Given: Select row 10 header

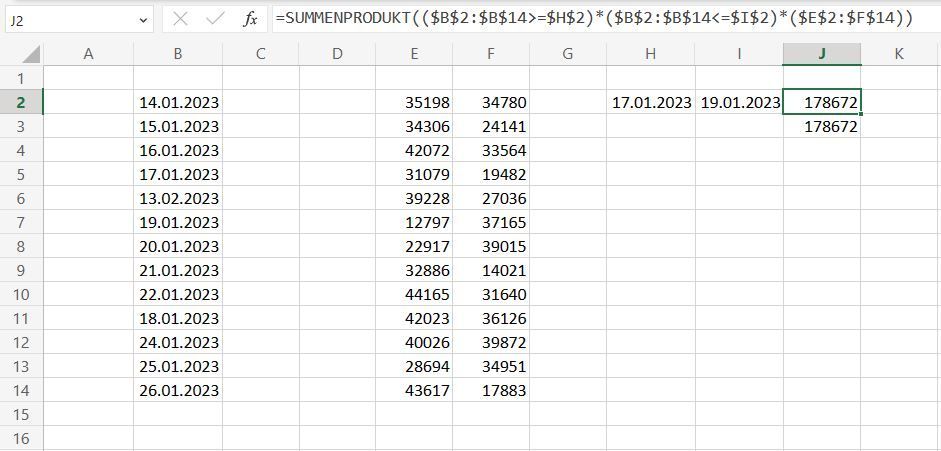Looking at the screenshot, I should pos(22,294).
